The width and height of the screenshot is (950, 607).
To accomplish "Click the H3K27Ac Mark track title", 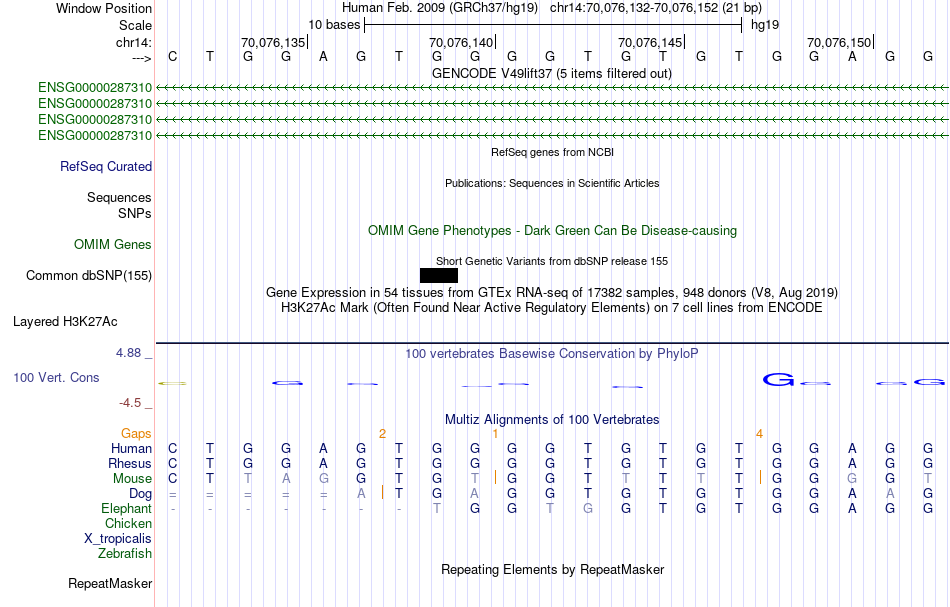I will click(552, 308).
